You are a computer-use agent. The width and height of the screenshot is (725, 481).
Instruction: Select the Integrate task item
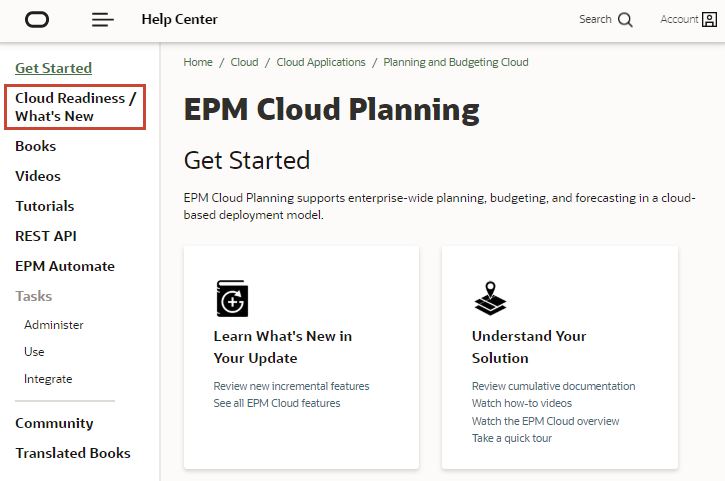pos(48,379)
